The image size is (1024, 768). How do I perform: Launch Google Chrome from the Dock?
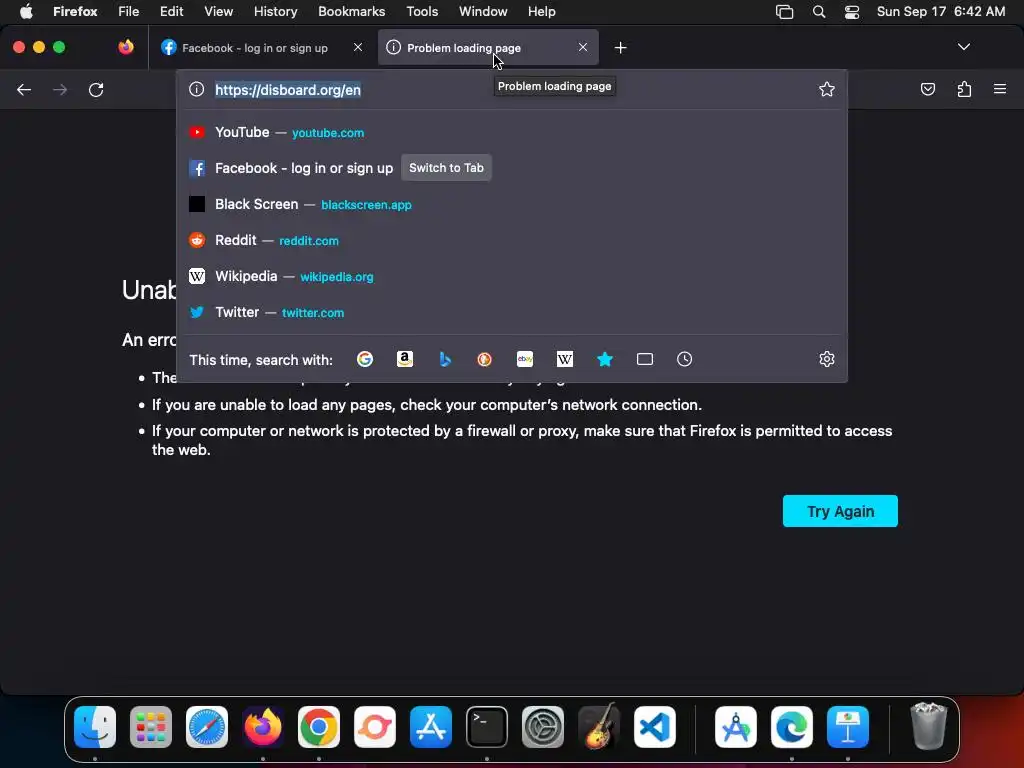click(319, 727)
